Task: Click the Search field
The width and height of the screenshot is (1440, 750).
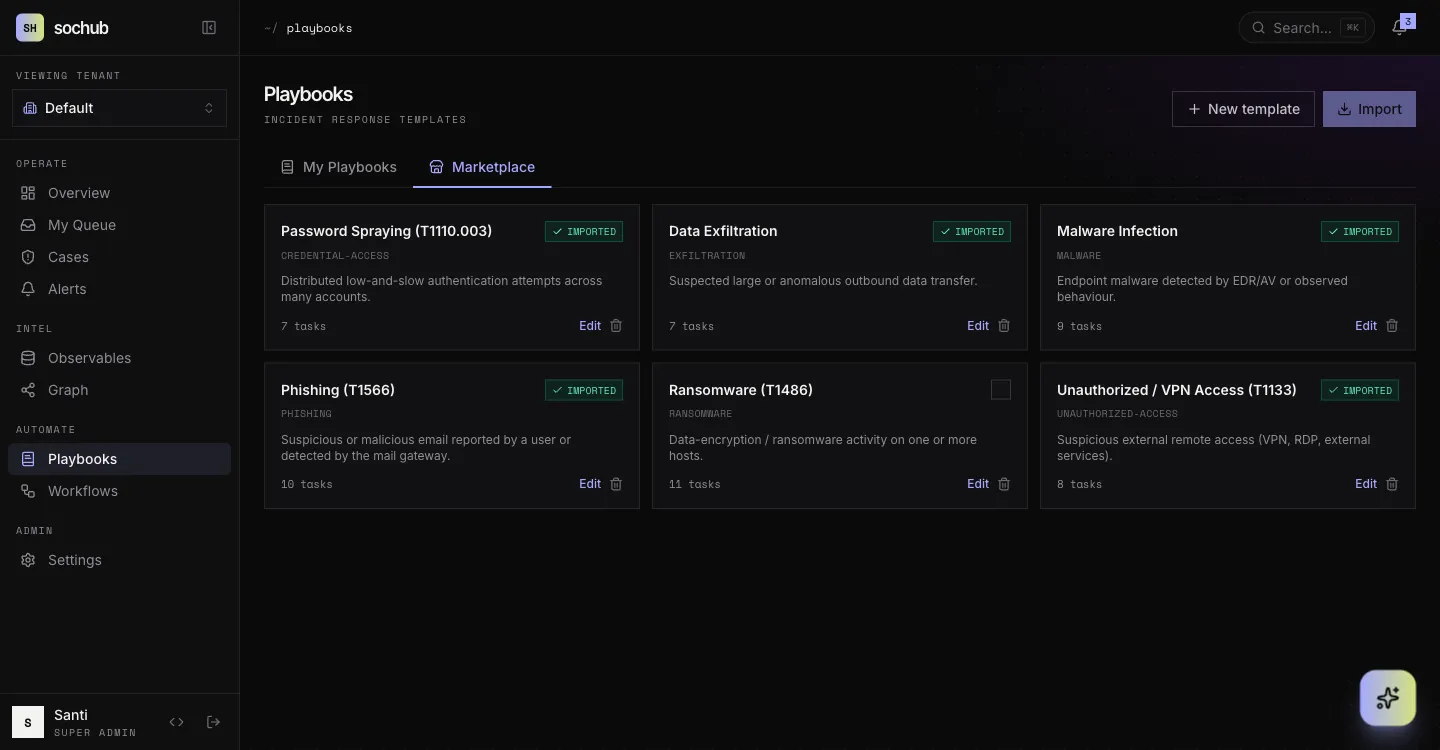Action: pos(1306,28)
